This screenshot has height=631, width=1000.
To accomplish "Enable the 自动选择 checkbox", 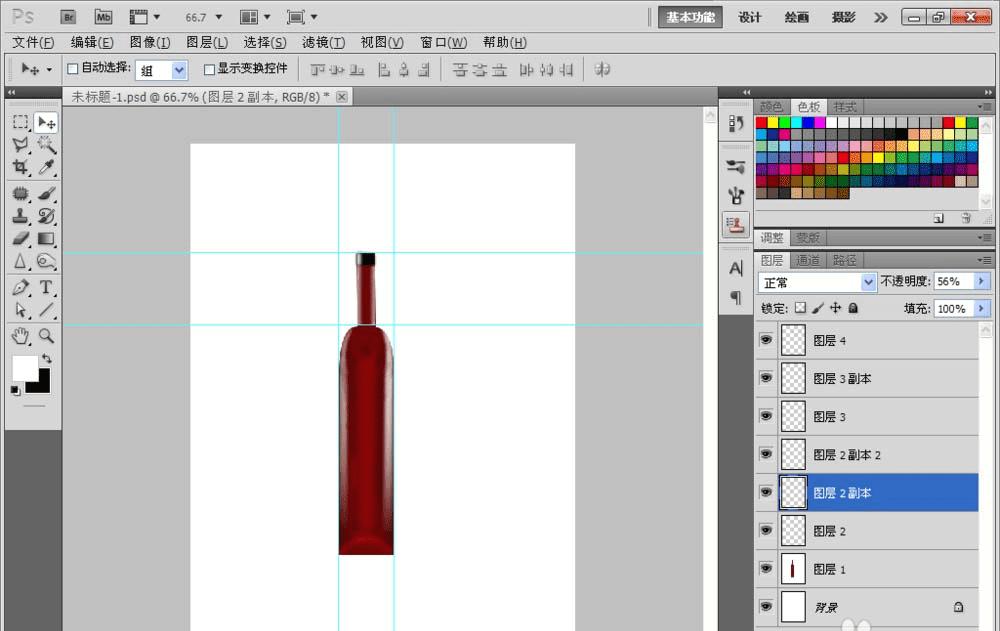I will (x=72, y=69).
